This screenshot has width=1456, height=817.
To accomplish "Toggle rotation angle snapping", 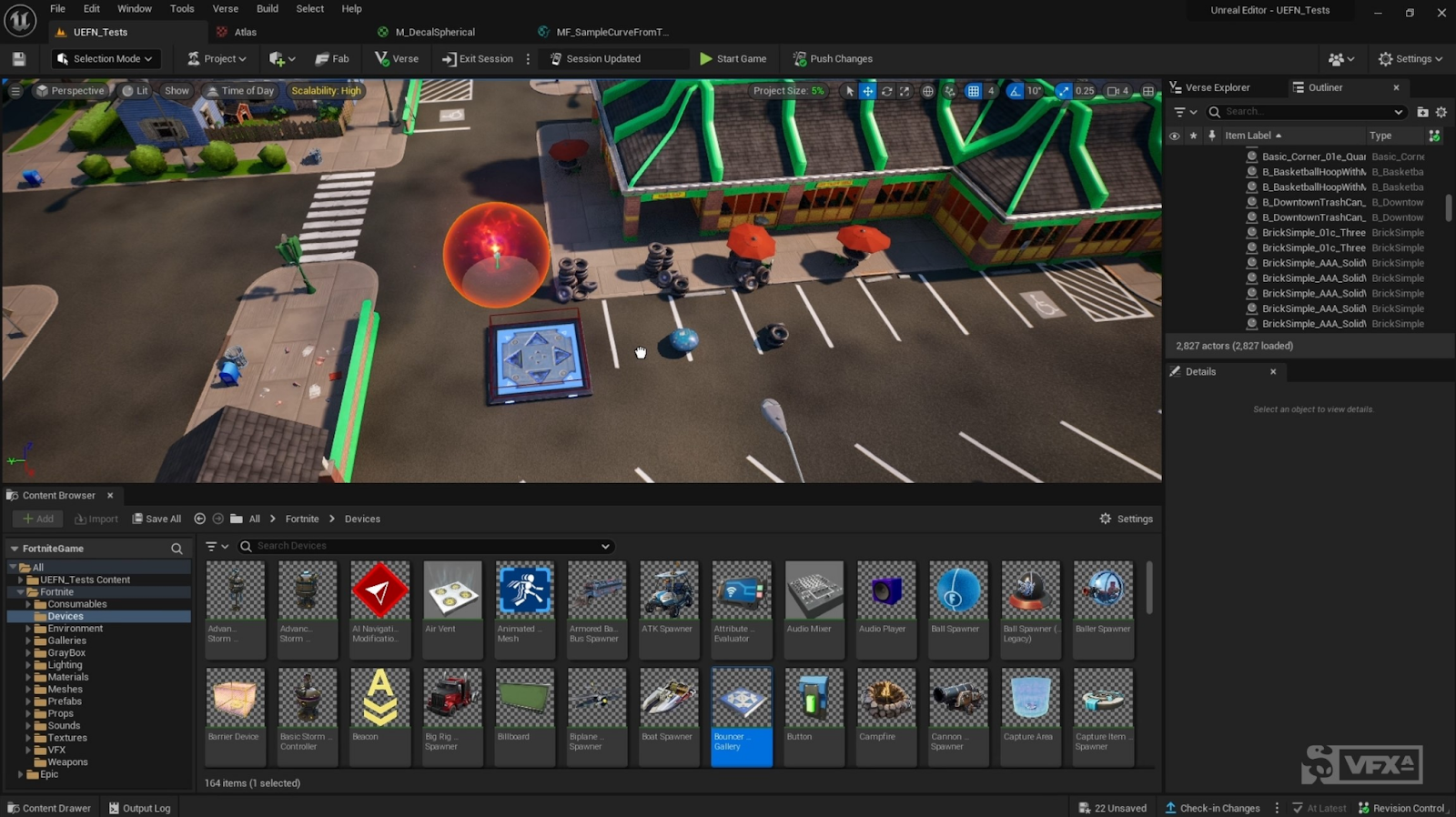I will coord(1015,91).
